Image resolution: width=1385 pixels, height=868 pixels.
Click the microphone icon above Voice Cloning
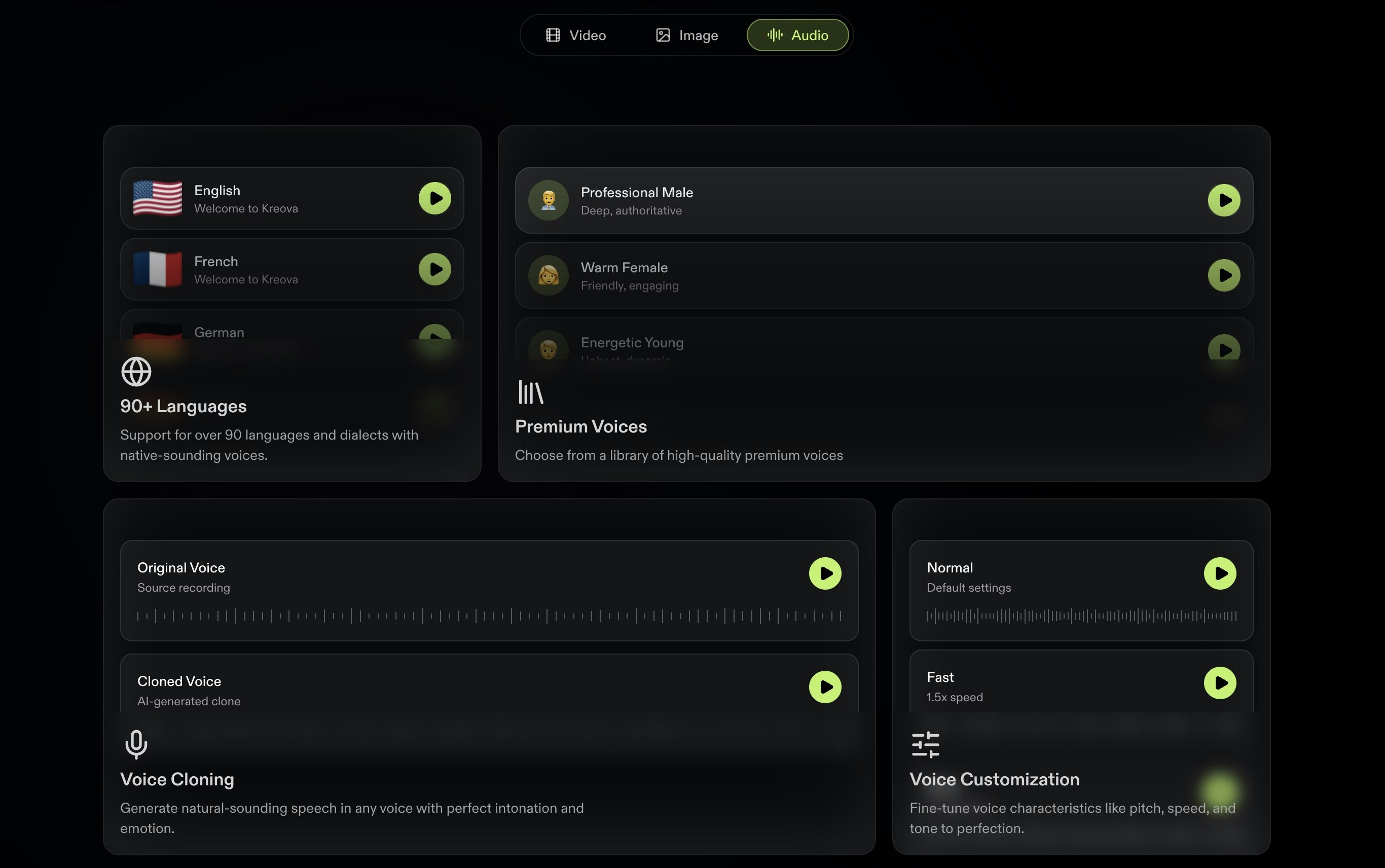click(136, 745)
